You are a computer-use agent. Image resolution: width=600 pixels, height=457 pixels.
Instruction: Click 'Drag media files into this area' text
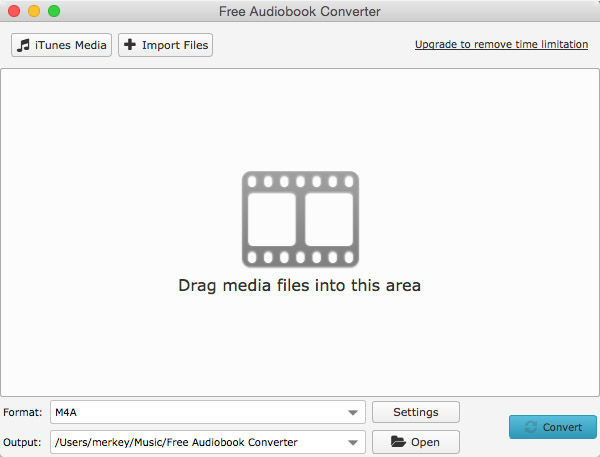pos(300,286)
